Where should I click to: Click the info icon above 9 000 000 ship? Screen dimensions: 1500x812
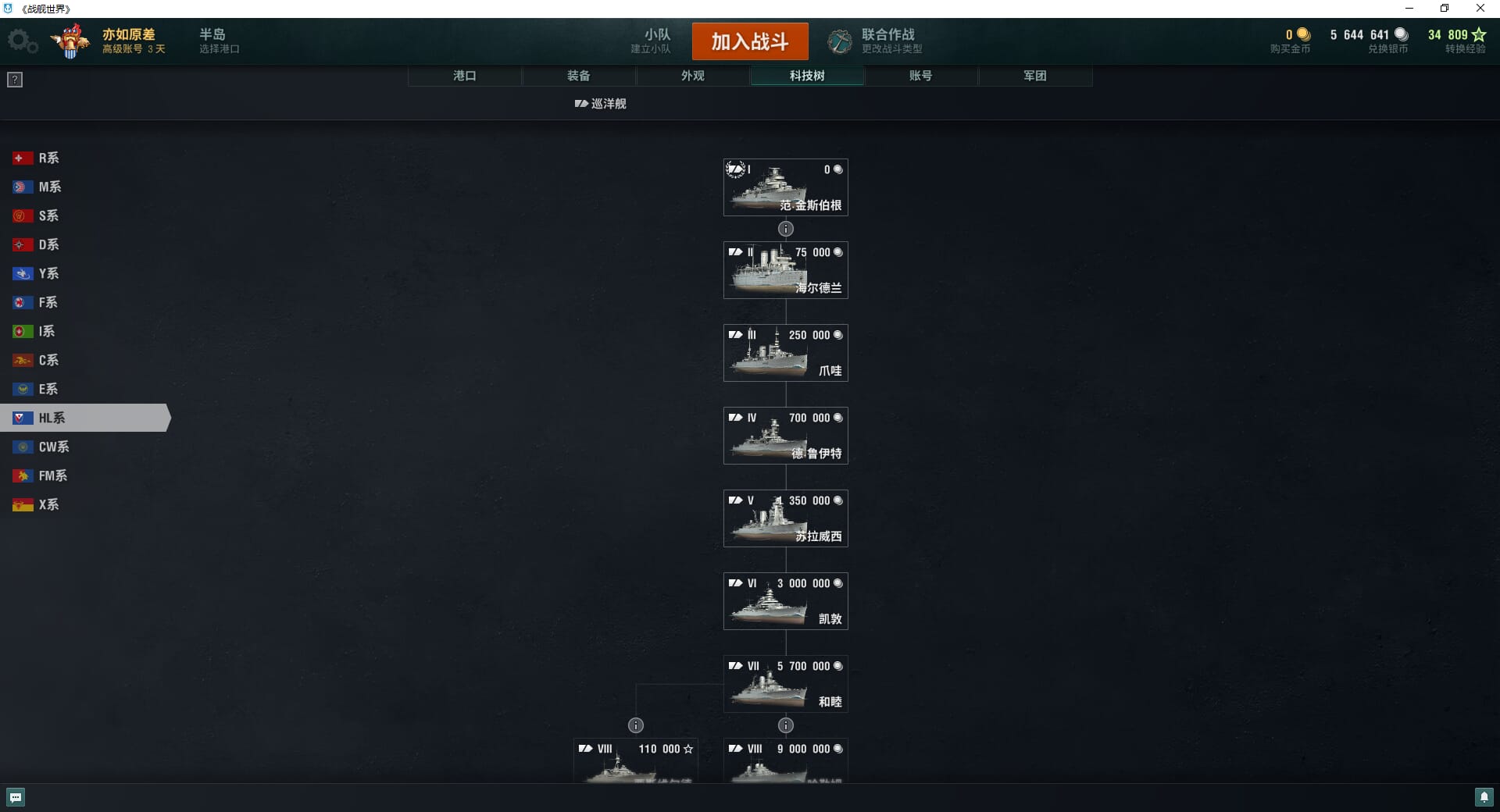[x=786, y=725]
